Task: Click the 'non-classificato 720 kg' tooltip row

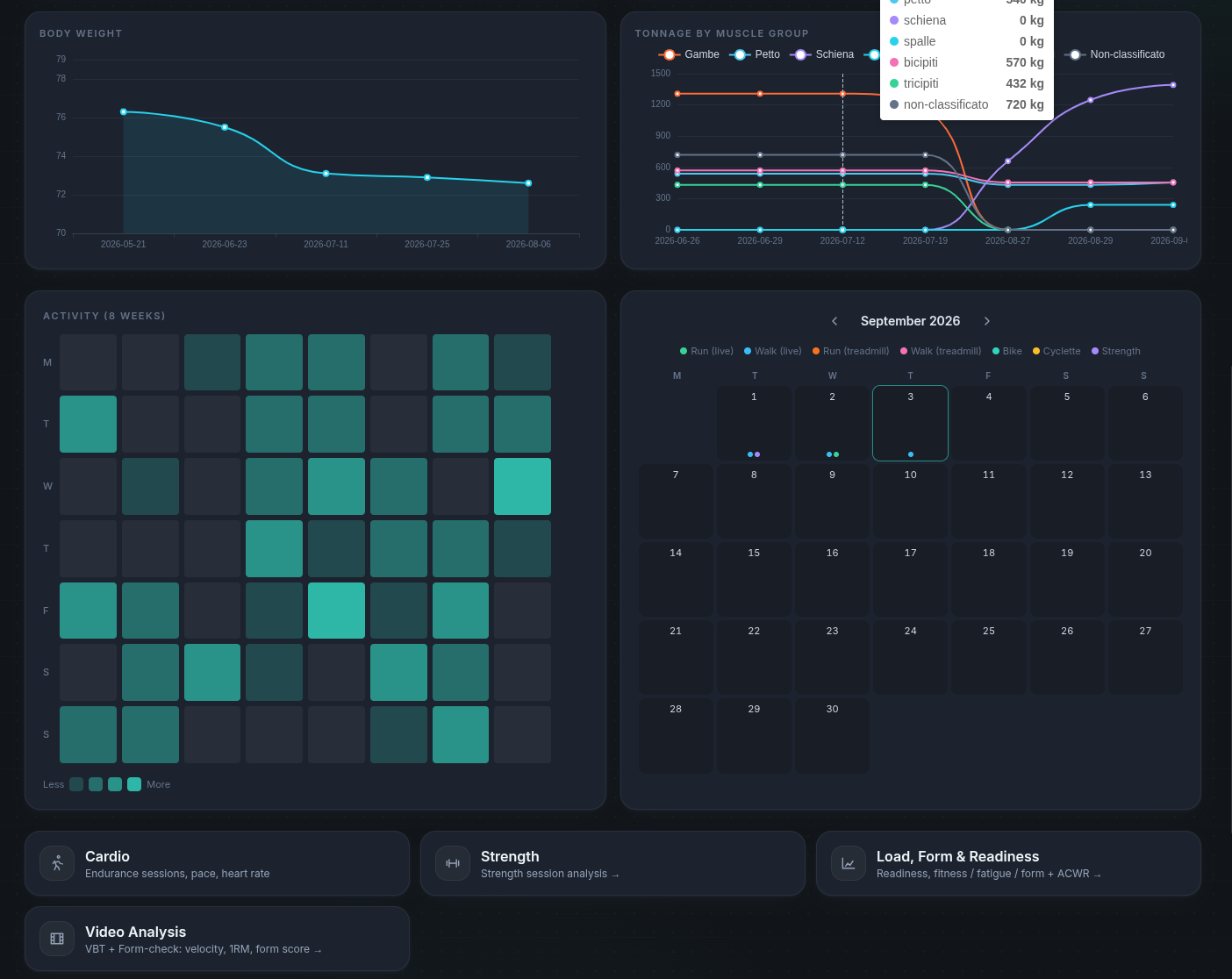Action: pos(967,104)
